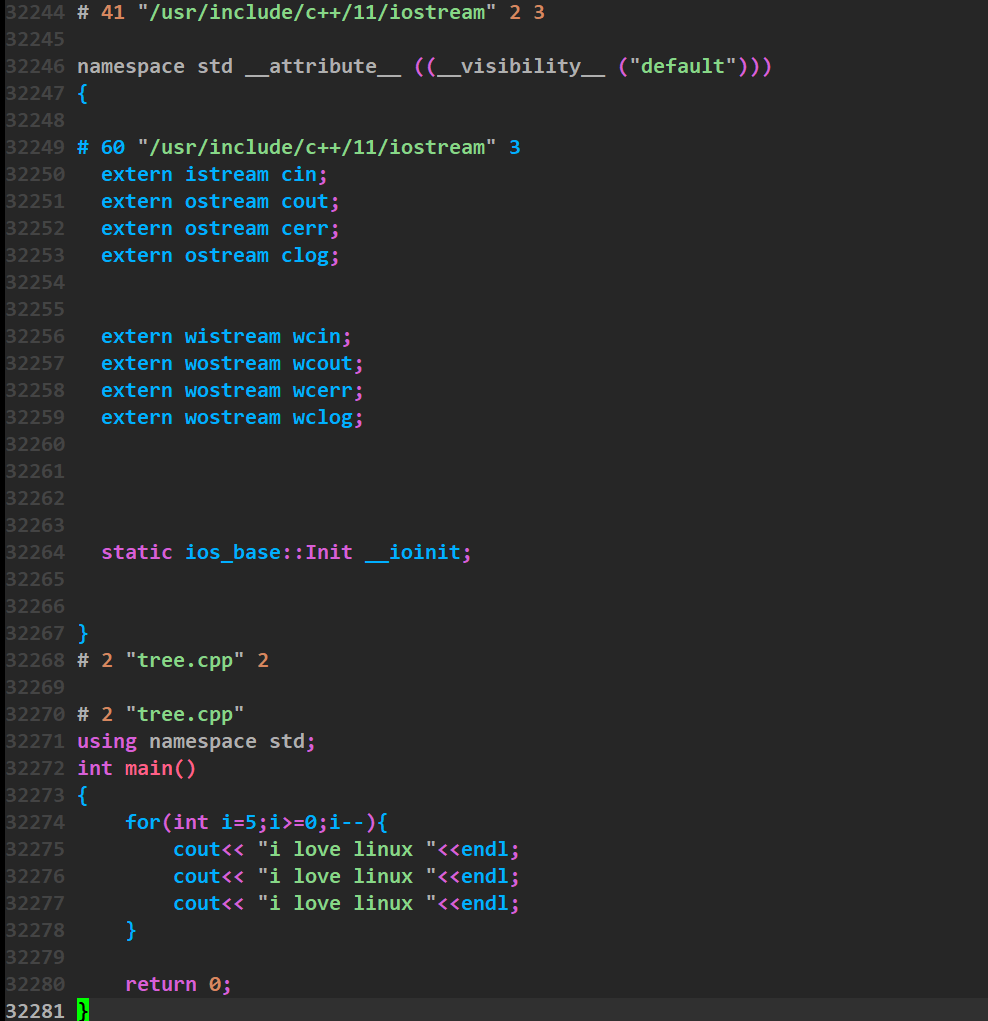Click the "wcout" identifier on line 32257
This screenshot has height=1021, width=988.
[322, 363]
